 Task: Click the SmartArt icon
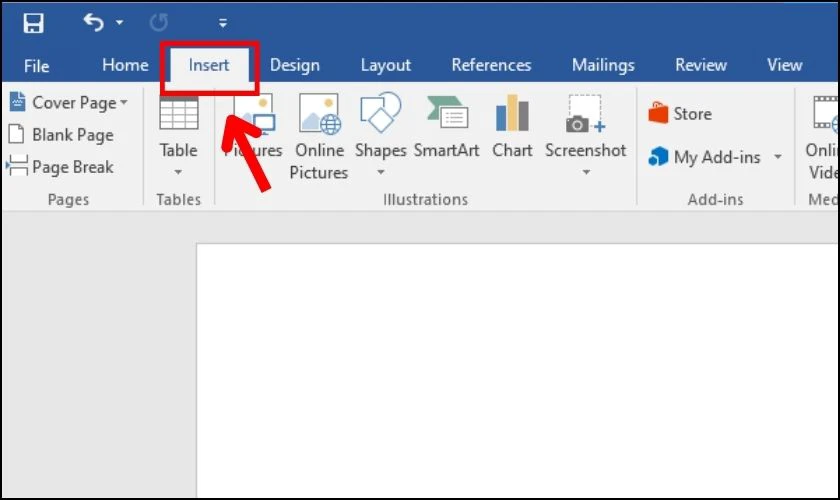pyautogui.click(x=447, y=113)
